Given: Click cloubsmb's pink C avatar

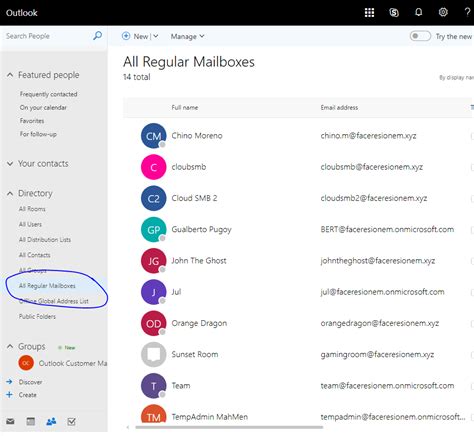Looking at the screenshot, I should coord(153,167).
